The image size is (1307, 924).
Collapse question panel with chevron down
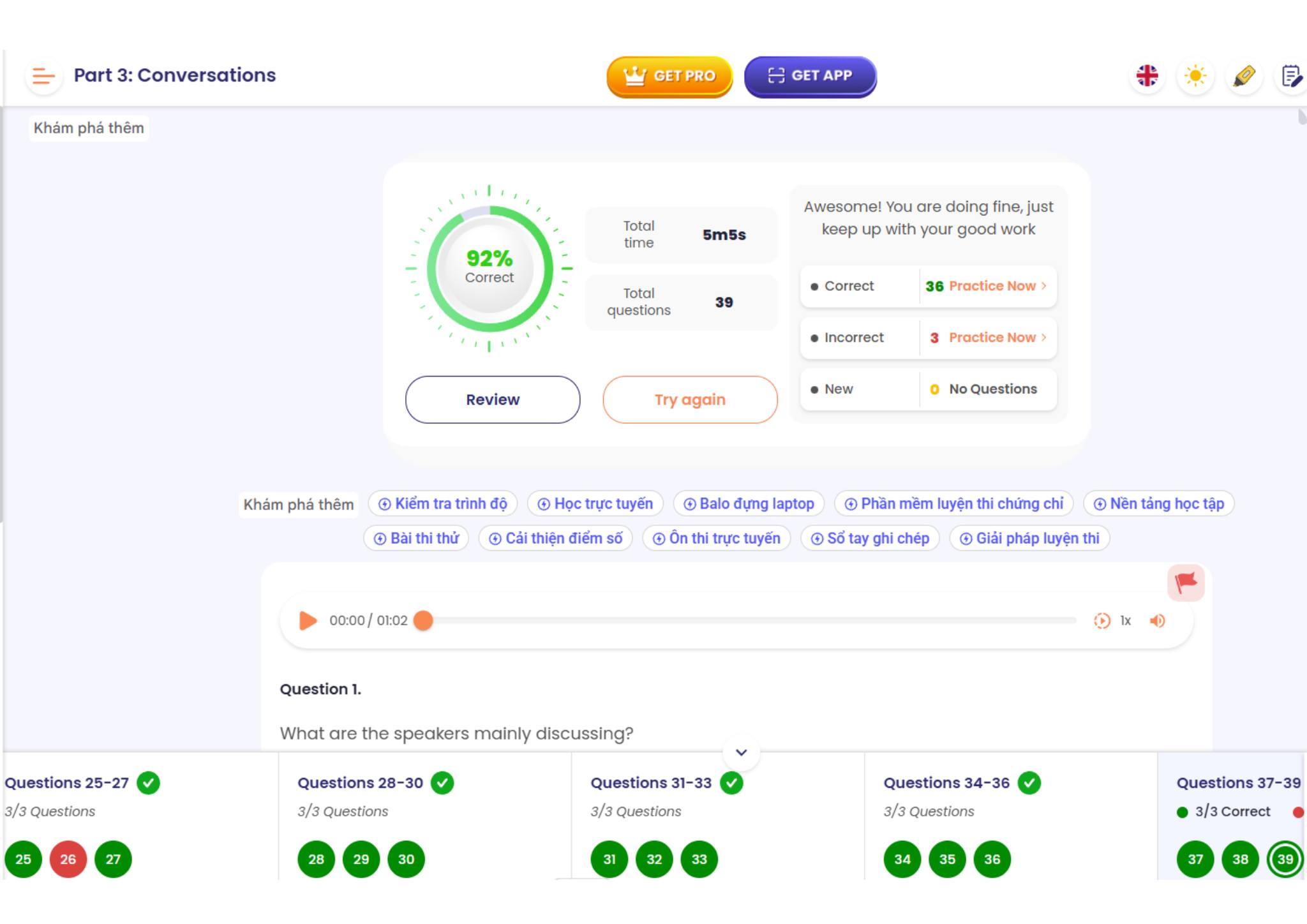[x=741, y=752]
